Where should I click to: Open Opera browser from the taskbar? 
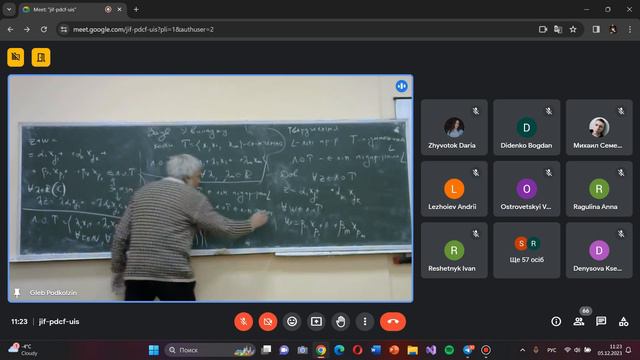point(357,350)
